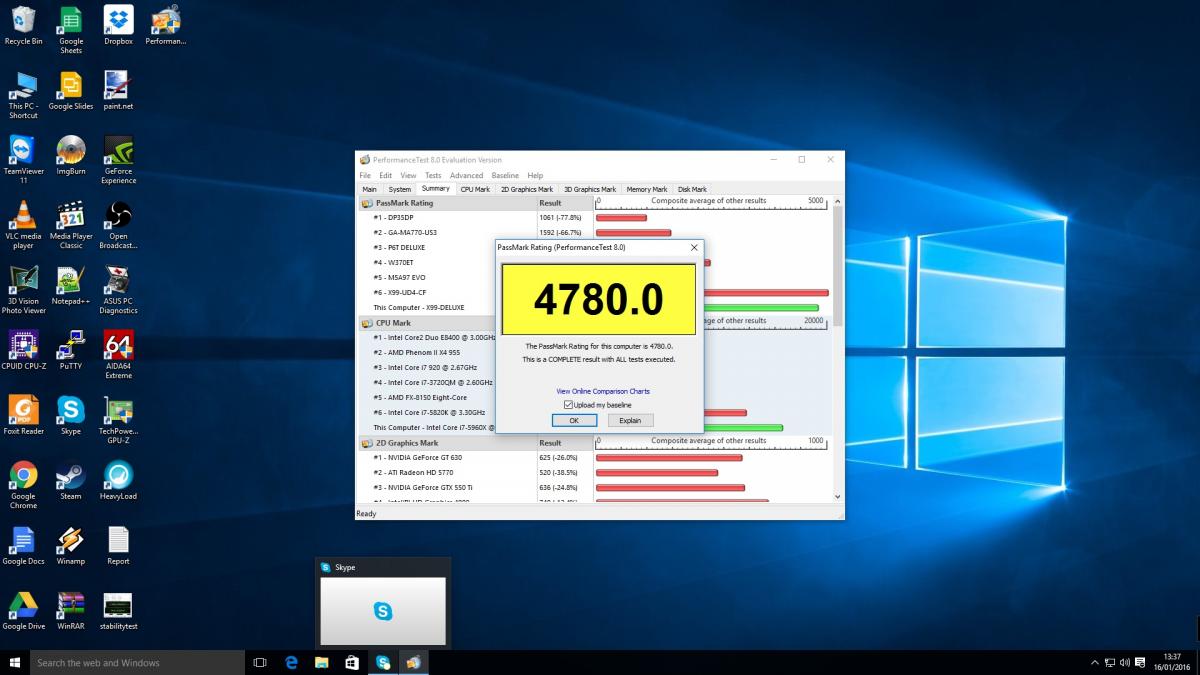Viewport: 1200px width, 675px height.
Task: Open the Recycle Bin desktop icon
Action: [x=23, y=26]
